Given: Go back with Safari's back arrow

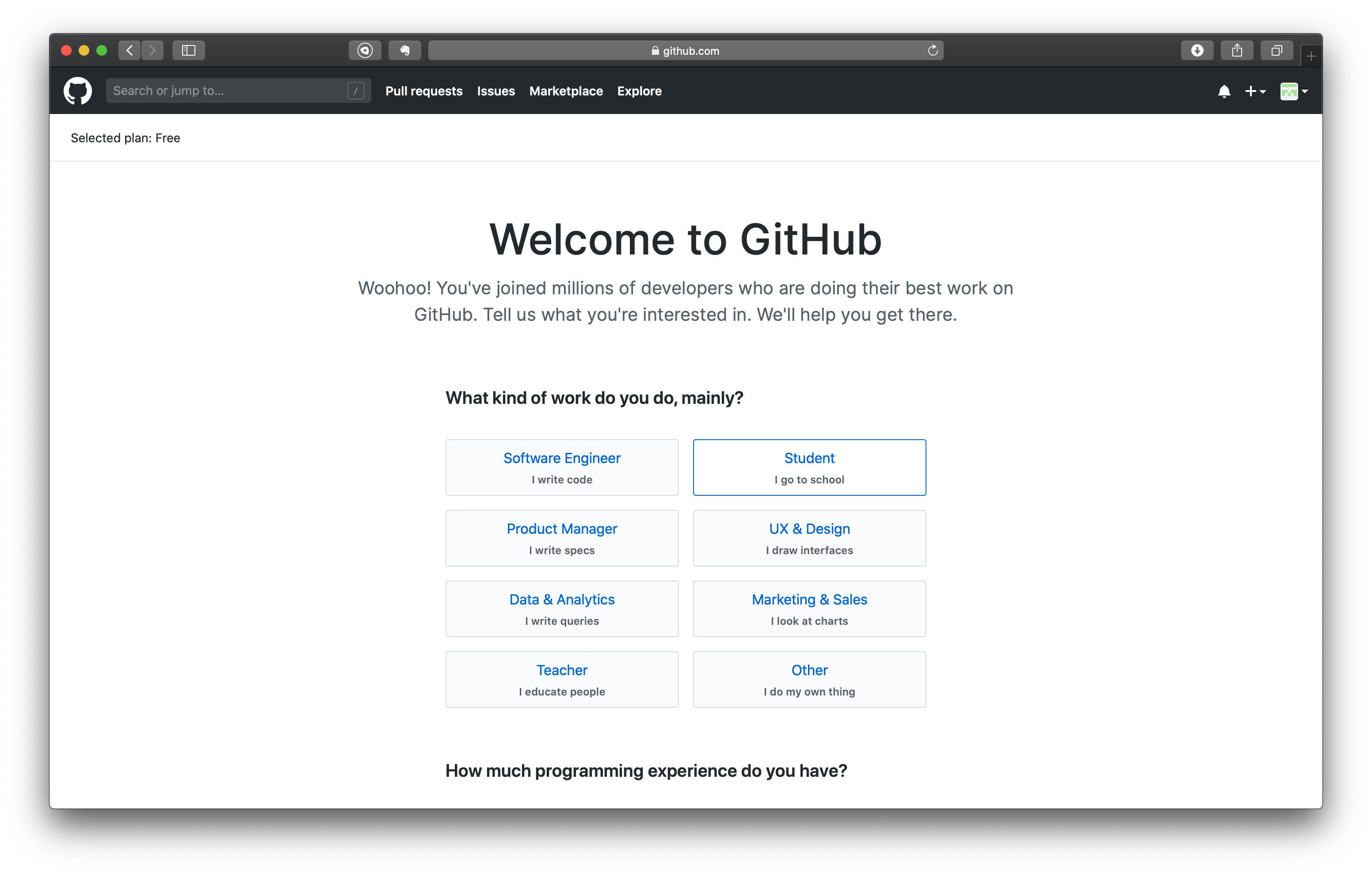Looking at the screenshot, I should 130,51.
